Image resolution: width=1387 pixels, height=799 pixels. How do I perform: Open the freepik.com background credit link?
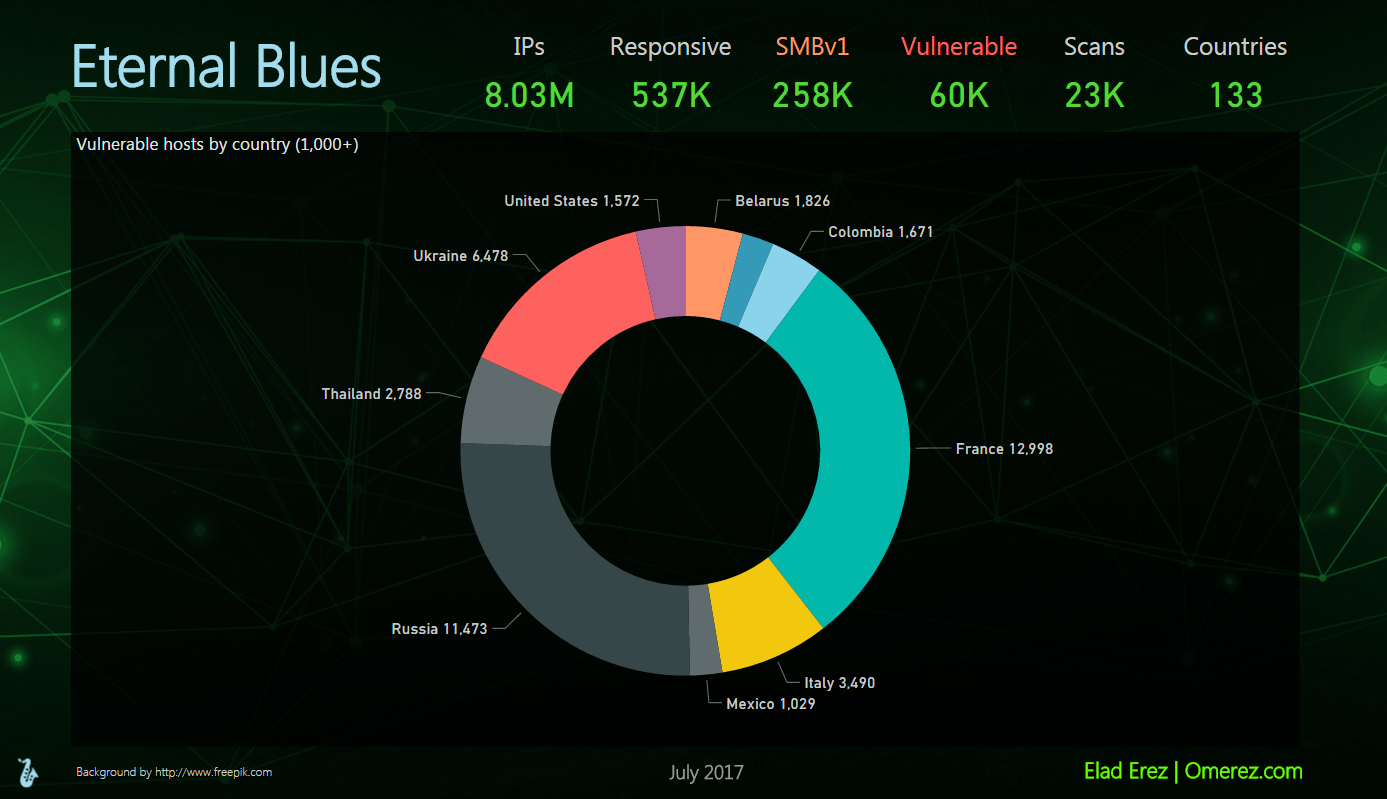(173, 772)
